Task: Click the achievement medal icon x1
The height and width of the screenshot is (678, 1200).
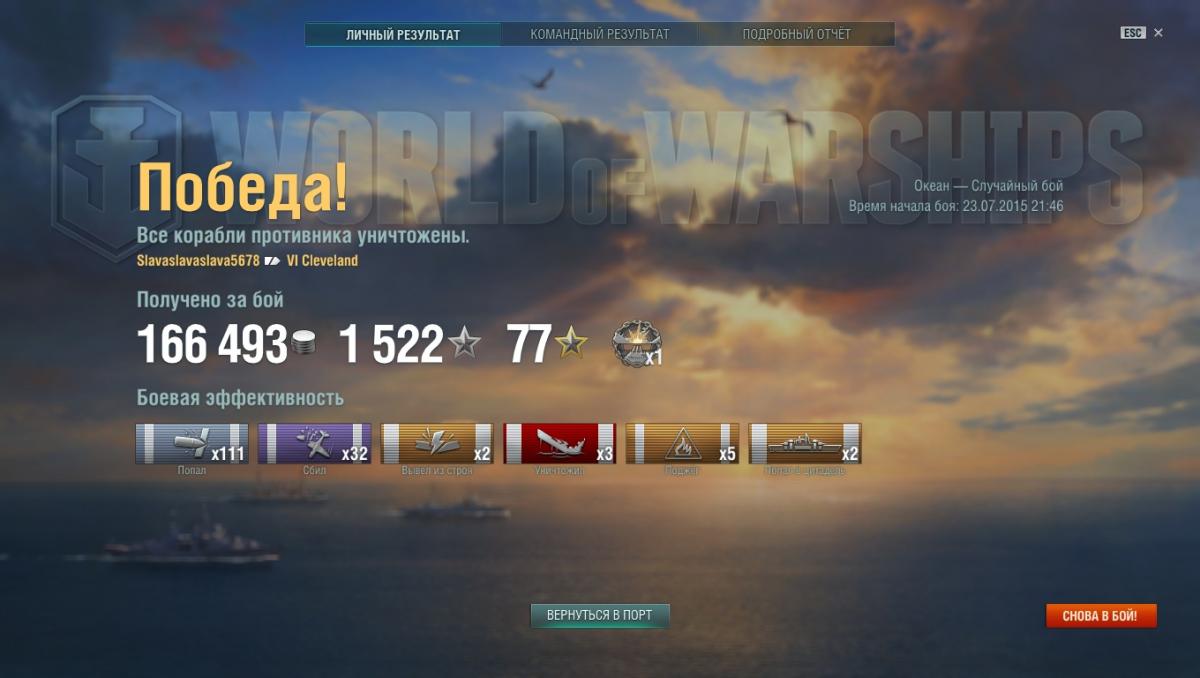Action: coord(633,343)
